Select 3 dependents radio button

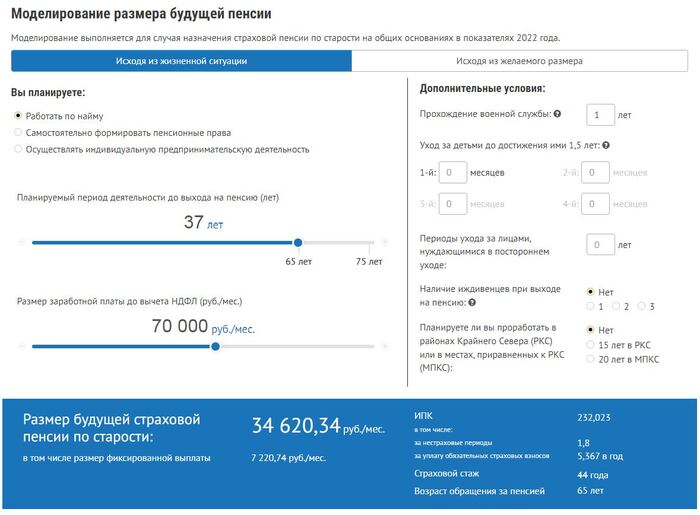click(641, 305)
